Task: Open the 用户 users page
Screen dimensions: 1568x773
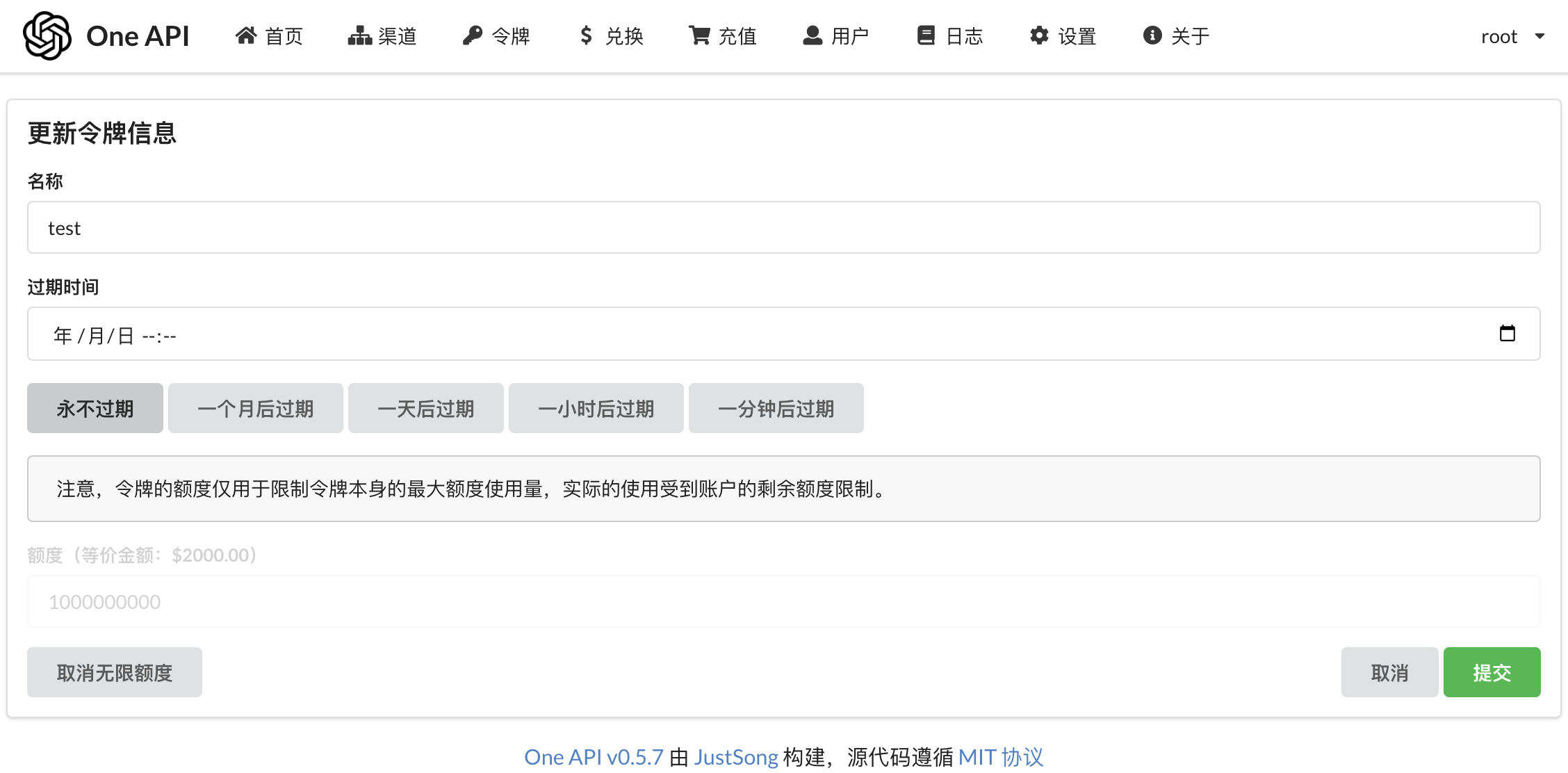Action: pyautogui.click(x=836, y=36)
